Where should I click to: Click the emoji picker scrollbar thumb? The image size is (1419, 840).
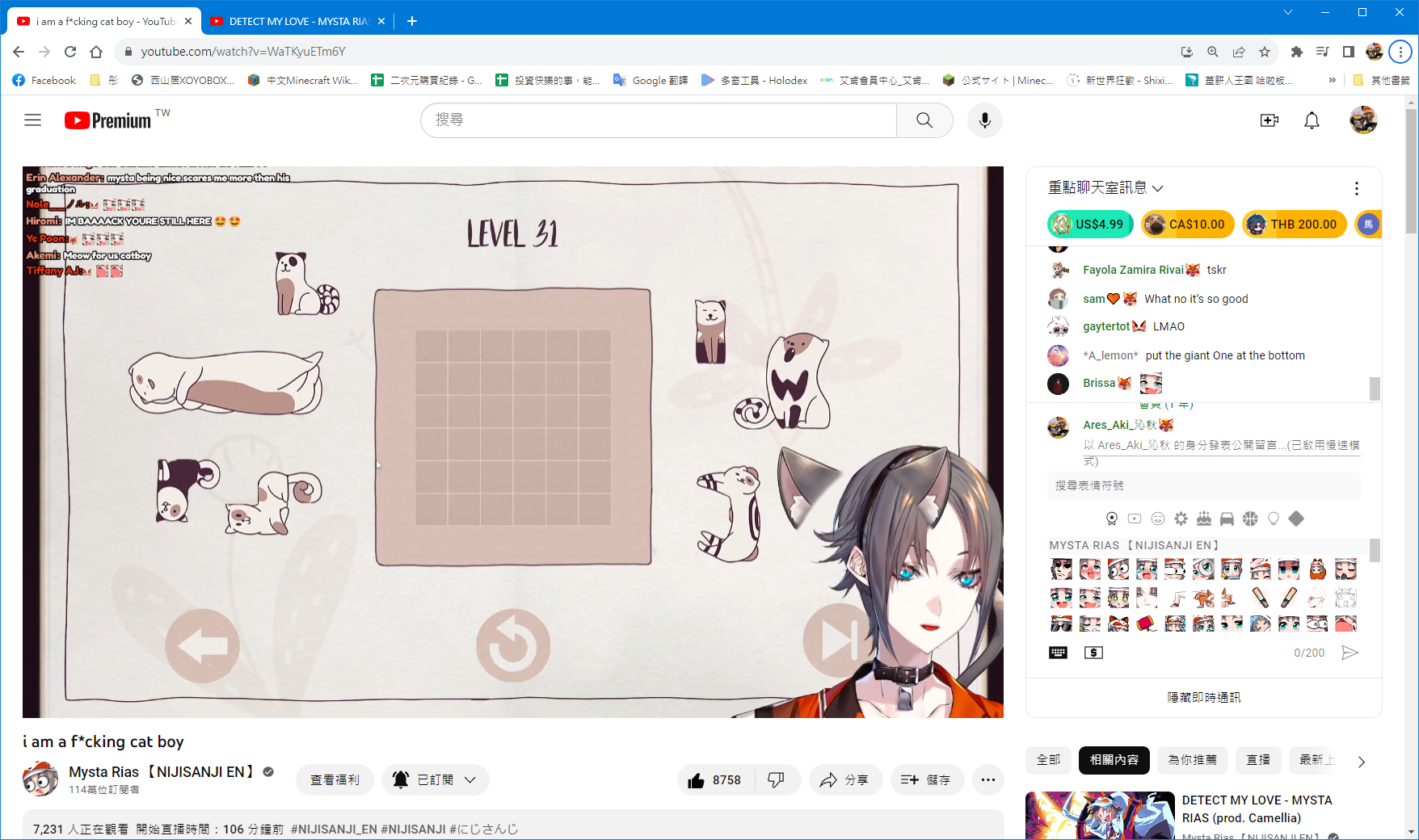pyautogui.click(x=1375, y=550)
